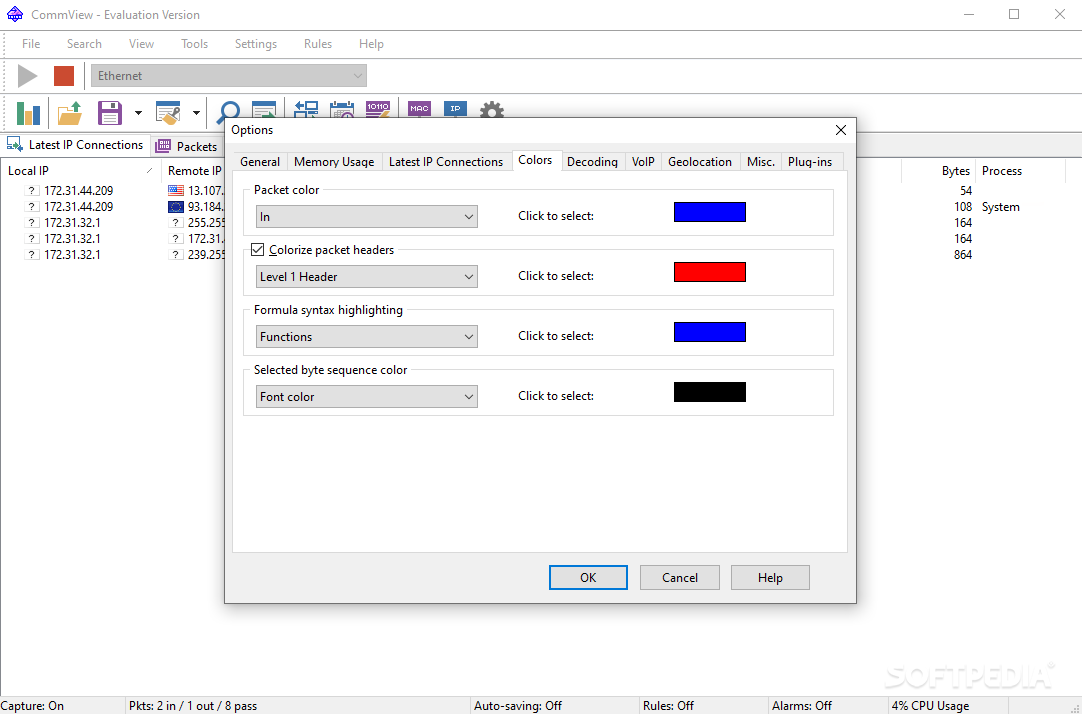
Task: Click 'Rules: Off' in status bar
Action: [669, 706]
